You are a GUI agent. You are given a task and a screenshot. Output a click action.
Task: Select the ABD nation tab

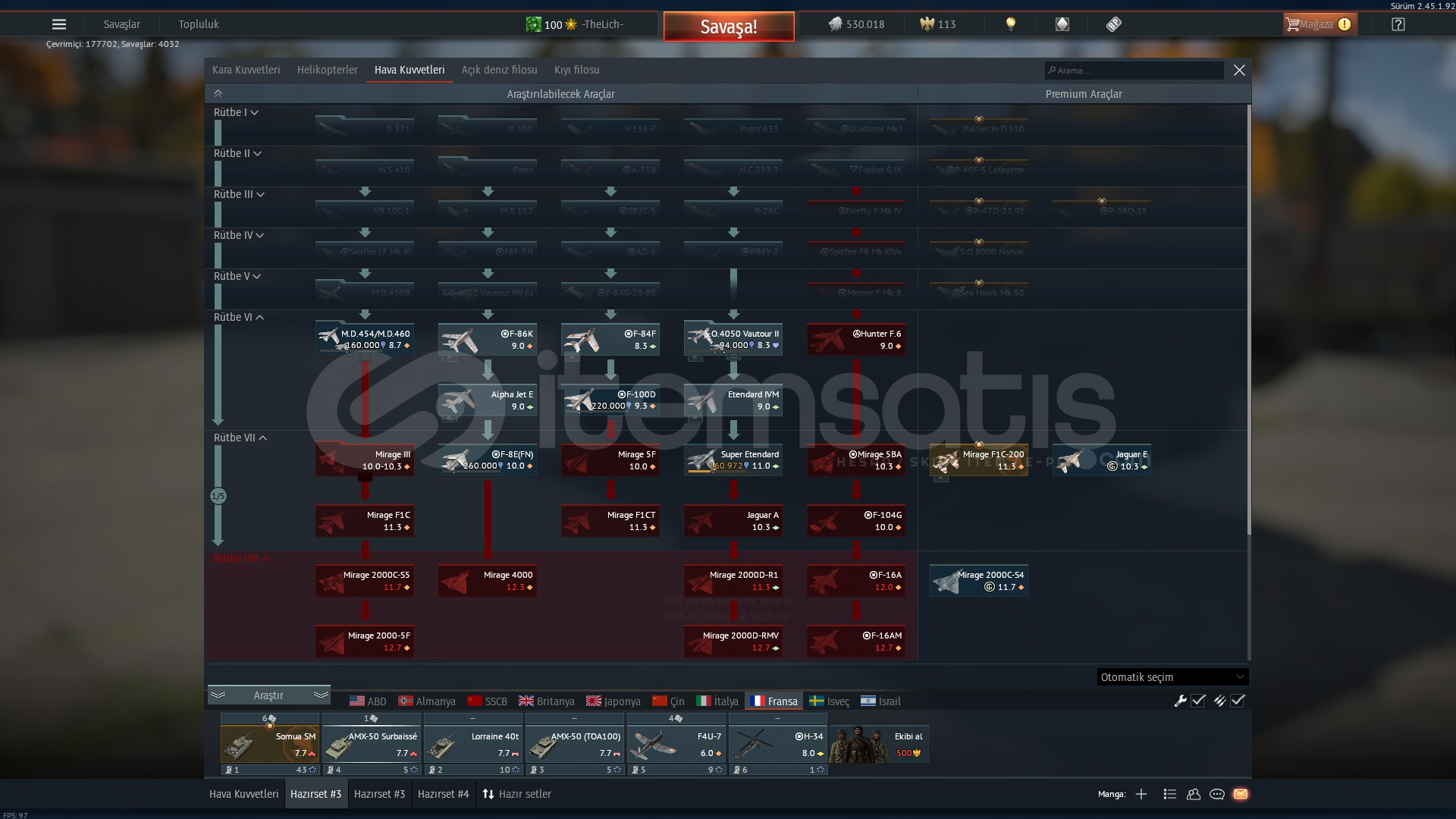coord(368,701)
